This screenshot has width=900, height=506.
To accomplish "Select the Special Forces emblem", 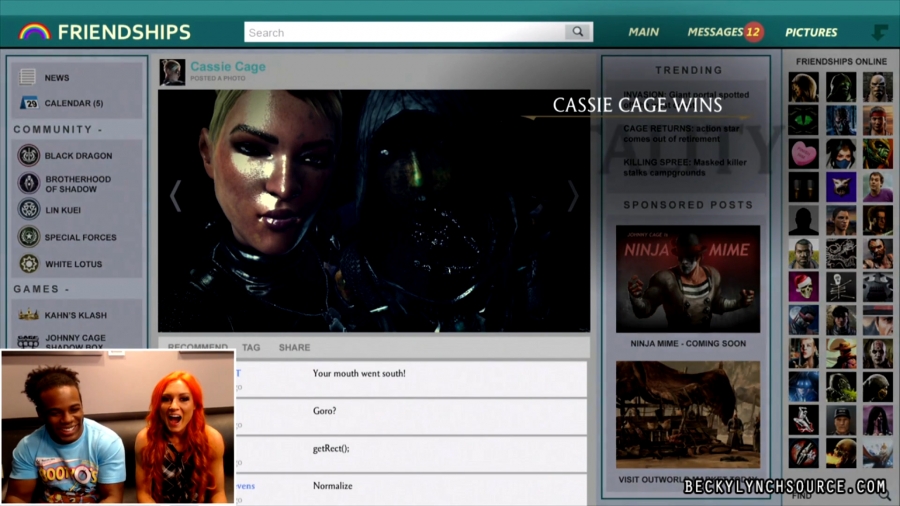I will (29, 237).
